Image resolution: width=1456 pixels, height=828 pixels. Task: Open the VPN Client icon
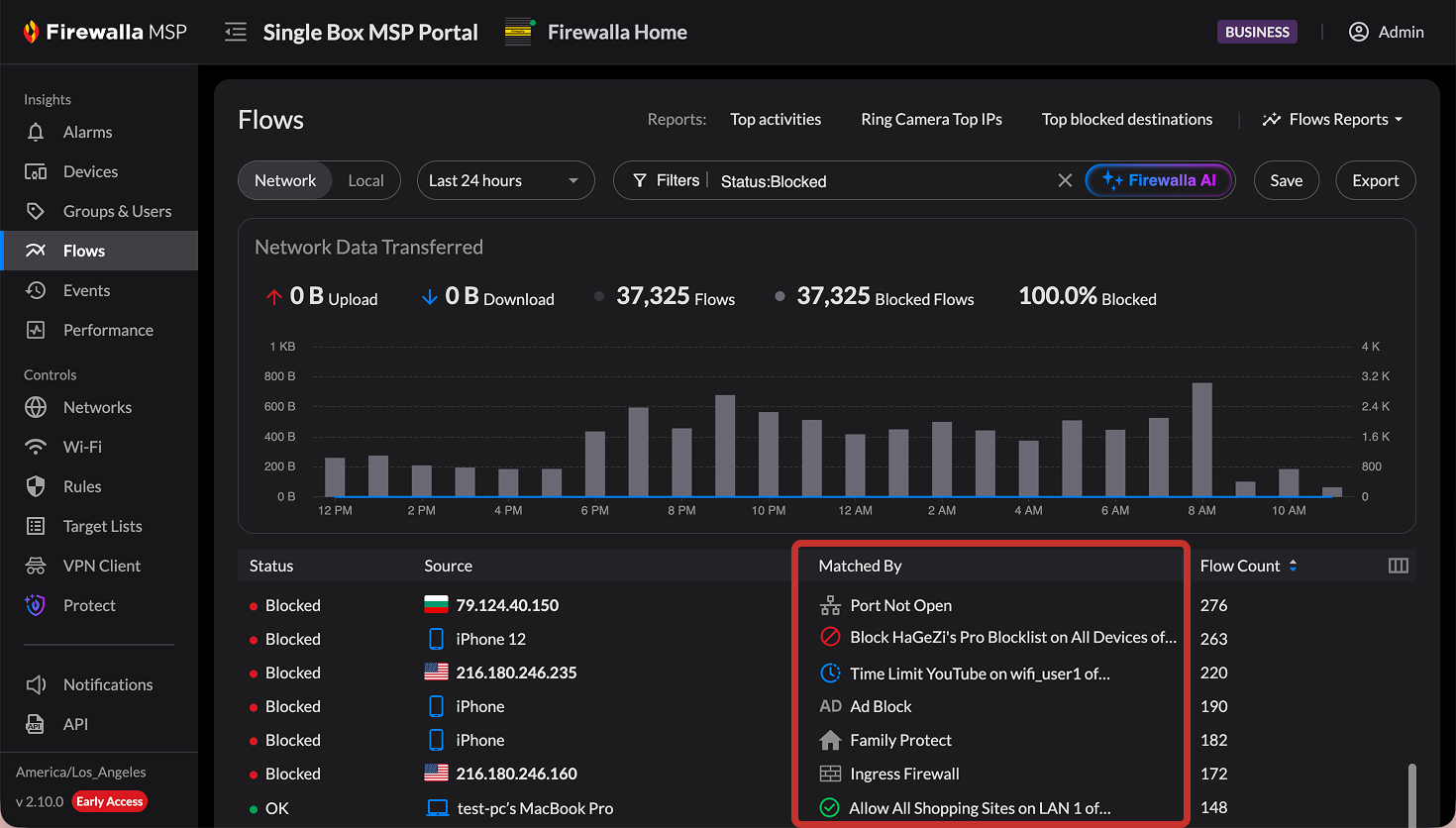pos(36,566)
